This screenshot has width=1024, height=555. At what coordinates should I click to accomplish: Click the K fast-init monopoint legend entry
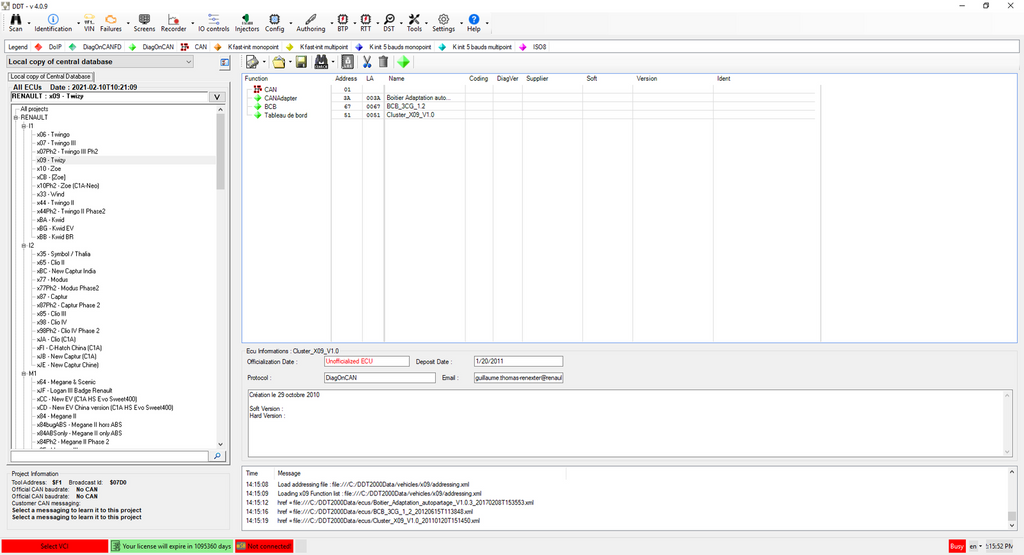(247, 47)
